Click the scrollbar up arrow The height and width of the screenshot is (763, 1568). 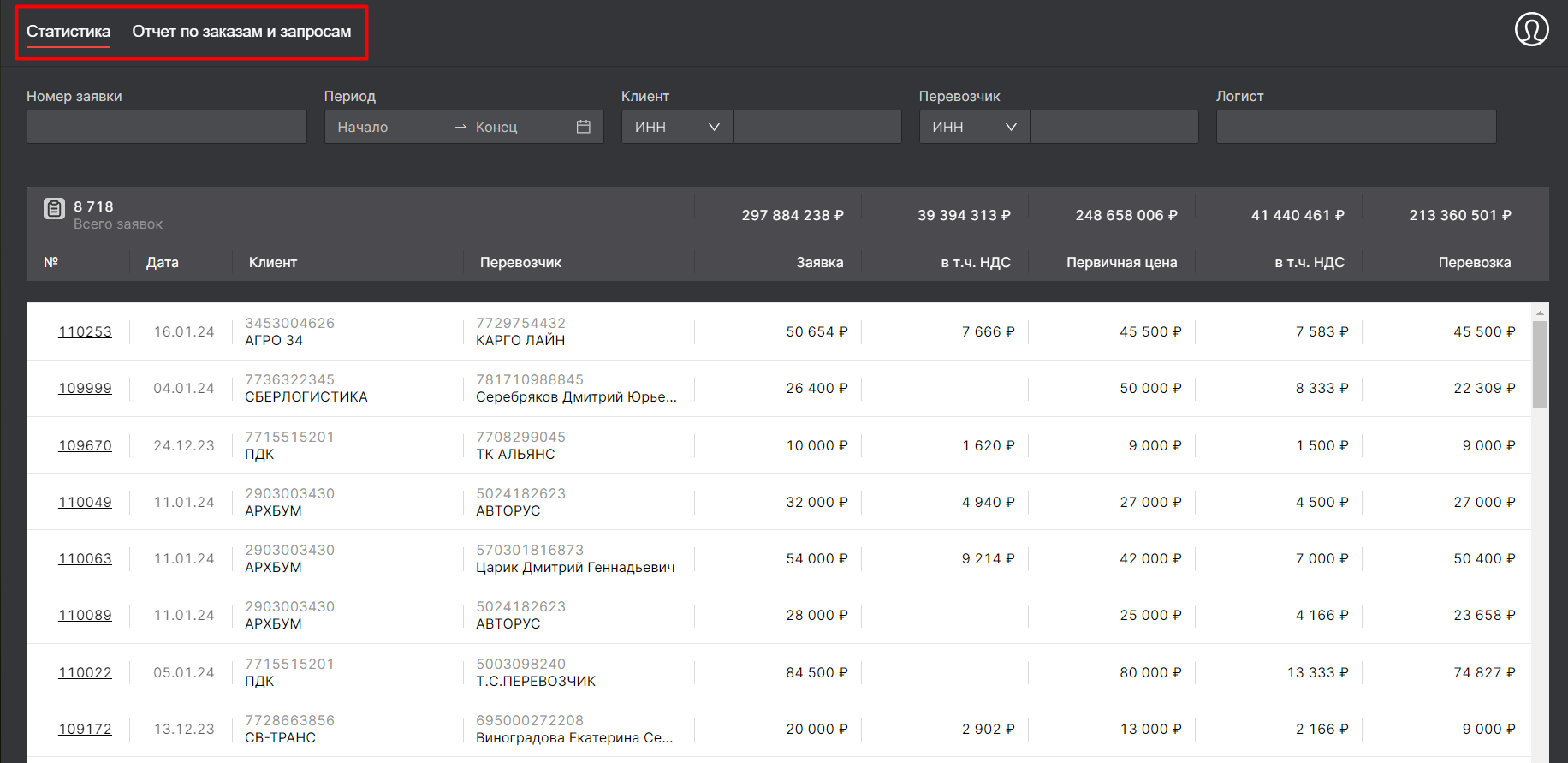1540,313
